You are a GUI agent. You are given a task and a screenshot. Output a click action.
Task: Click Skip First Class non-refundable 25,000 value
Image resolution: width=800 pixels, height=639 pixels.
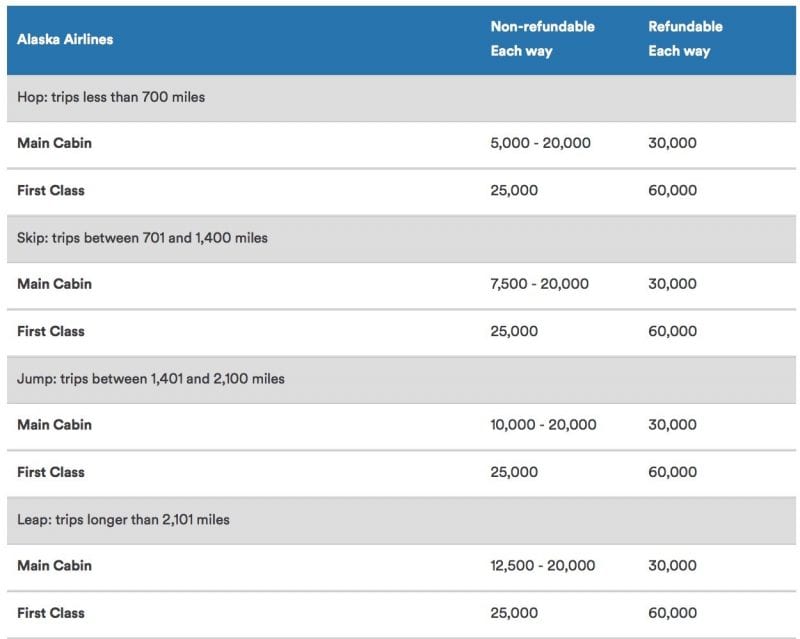514,332
